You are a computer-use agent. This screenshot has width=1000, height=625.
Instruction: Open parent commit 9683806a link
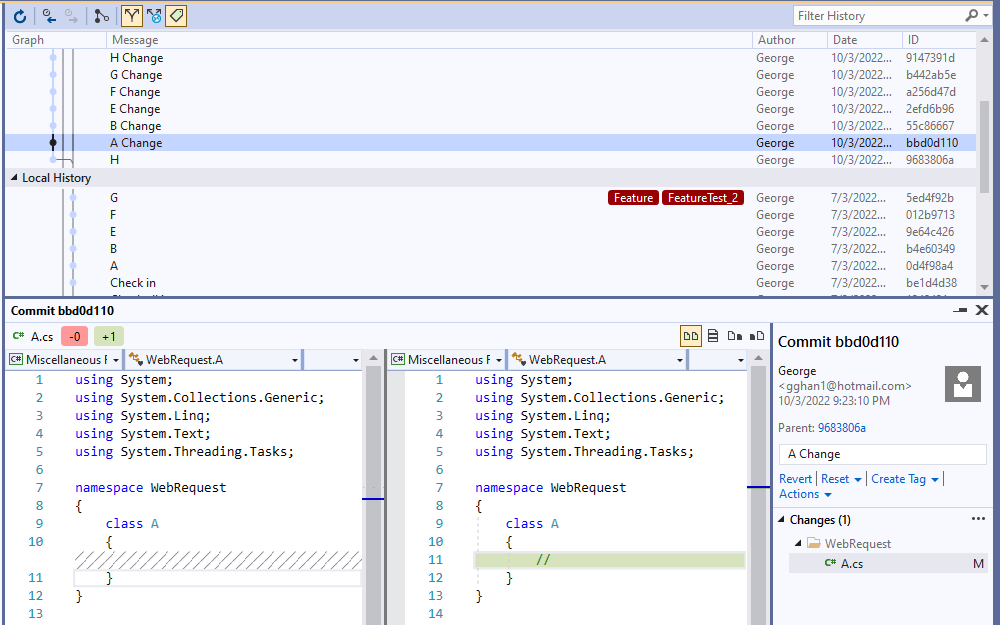coord(841,428)
